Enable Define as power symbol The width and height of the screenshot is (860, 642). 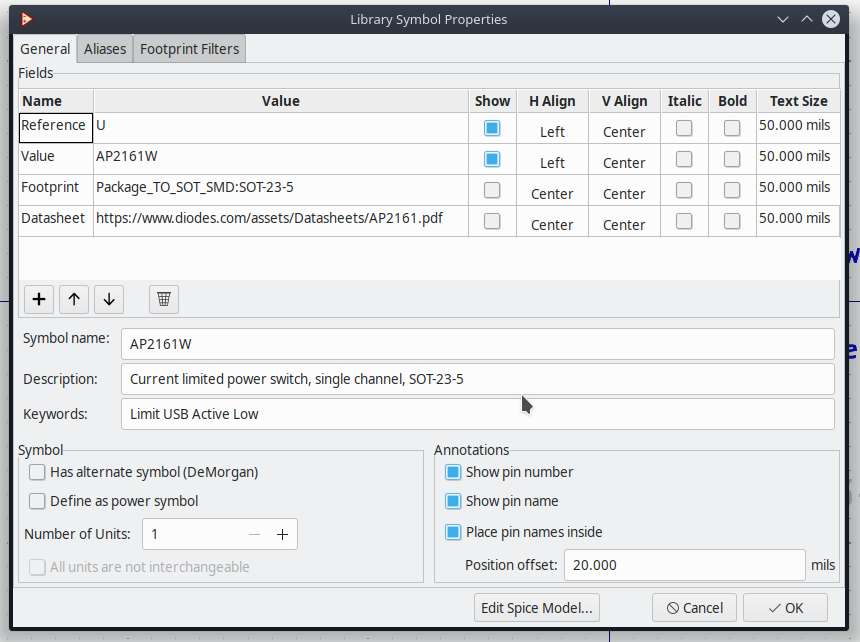(38, 501)
